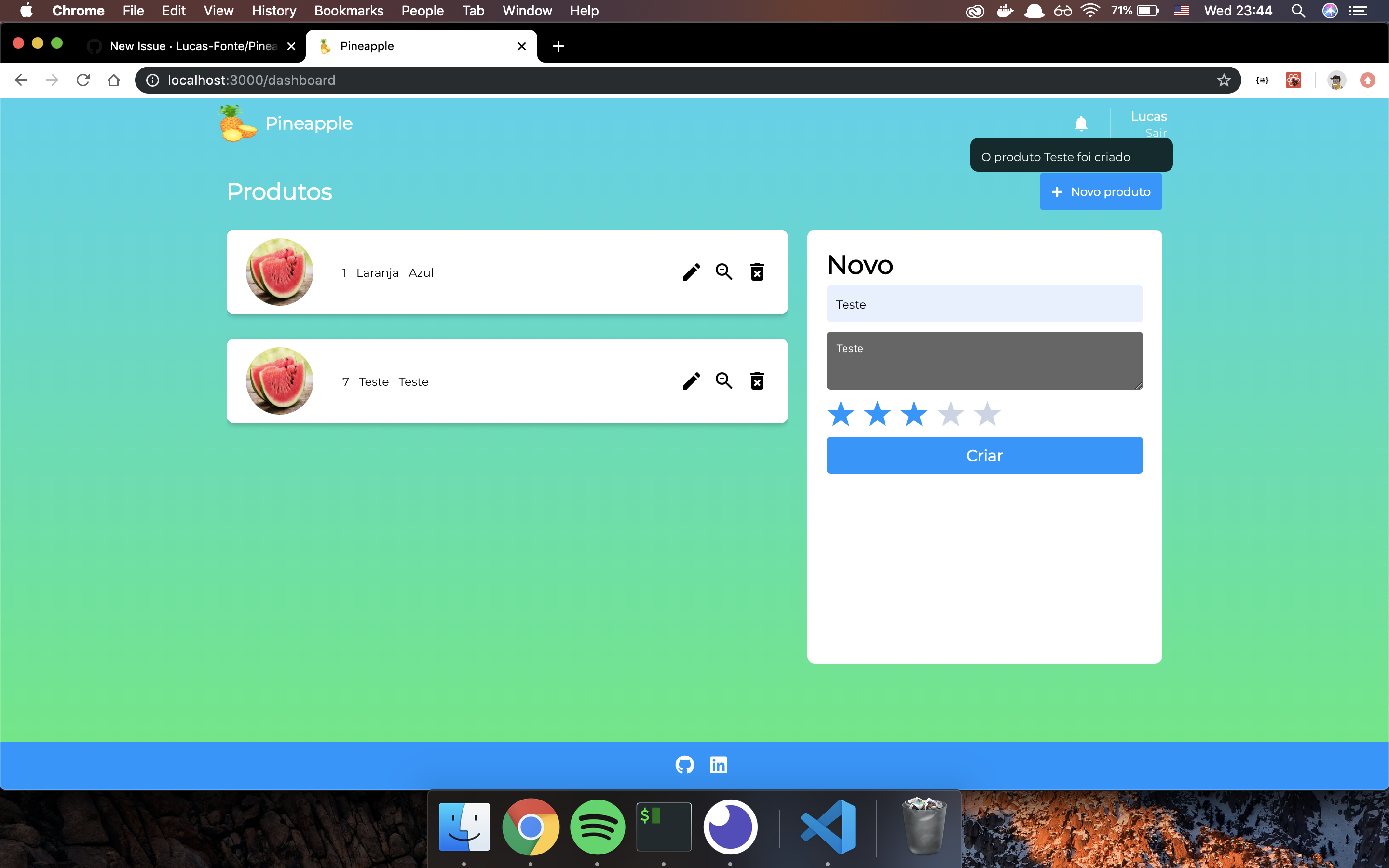Viewport: 1389px width, 868px height.
Task: Open notifications with the bell icon
Action: click(x=1081, y=123)
